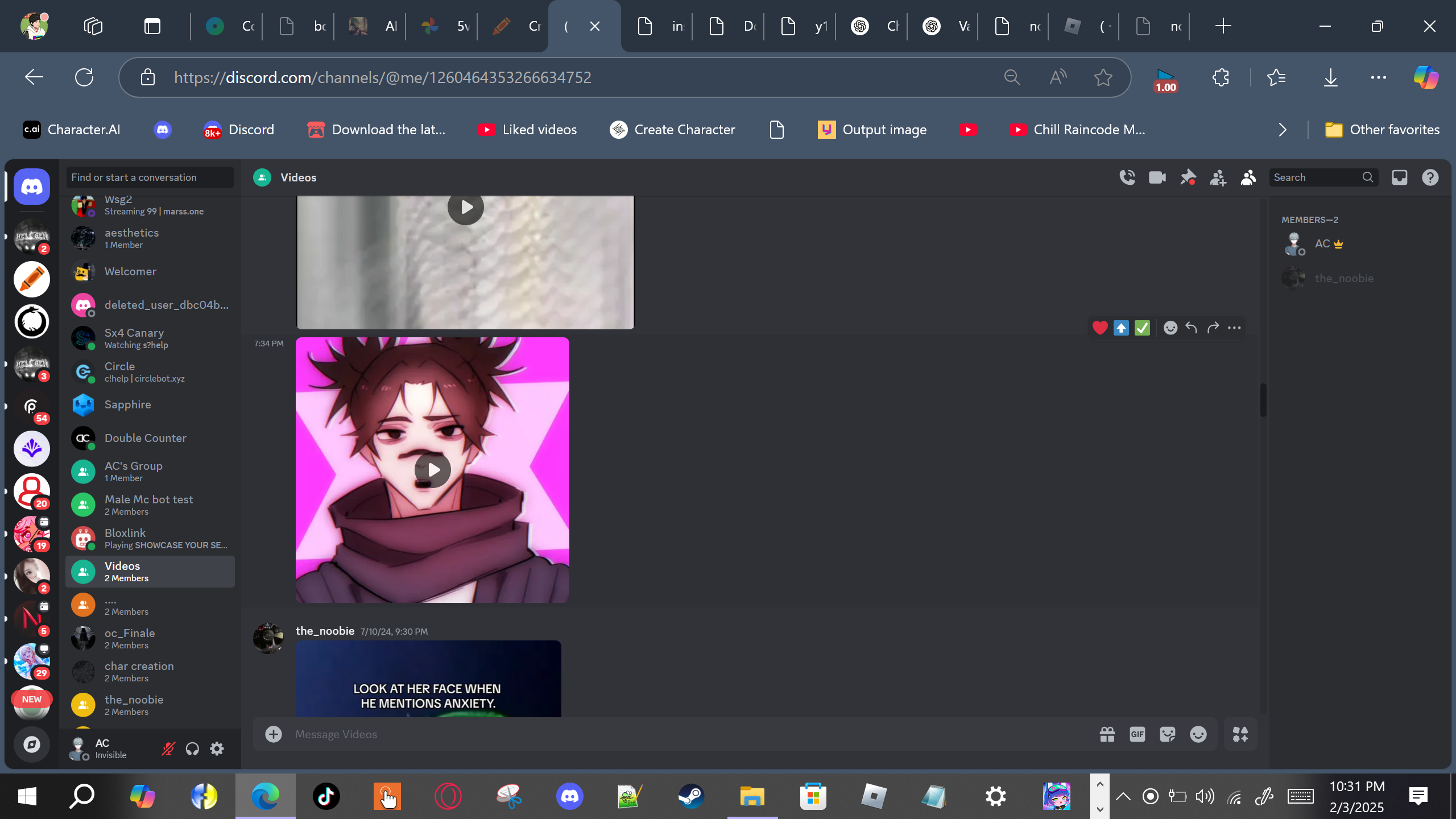Unmute the microphone in user panel
The width and height of the screenshot is (1456, 819).
(x=168, y=748)
